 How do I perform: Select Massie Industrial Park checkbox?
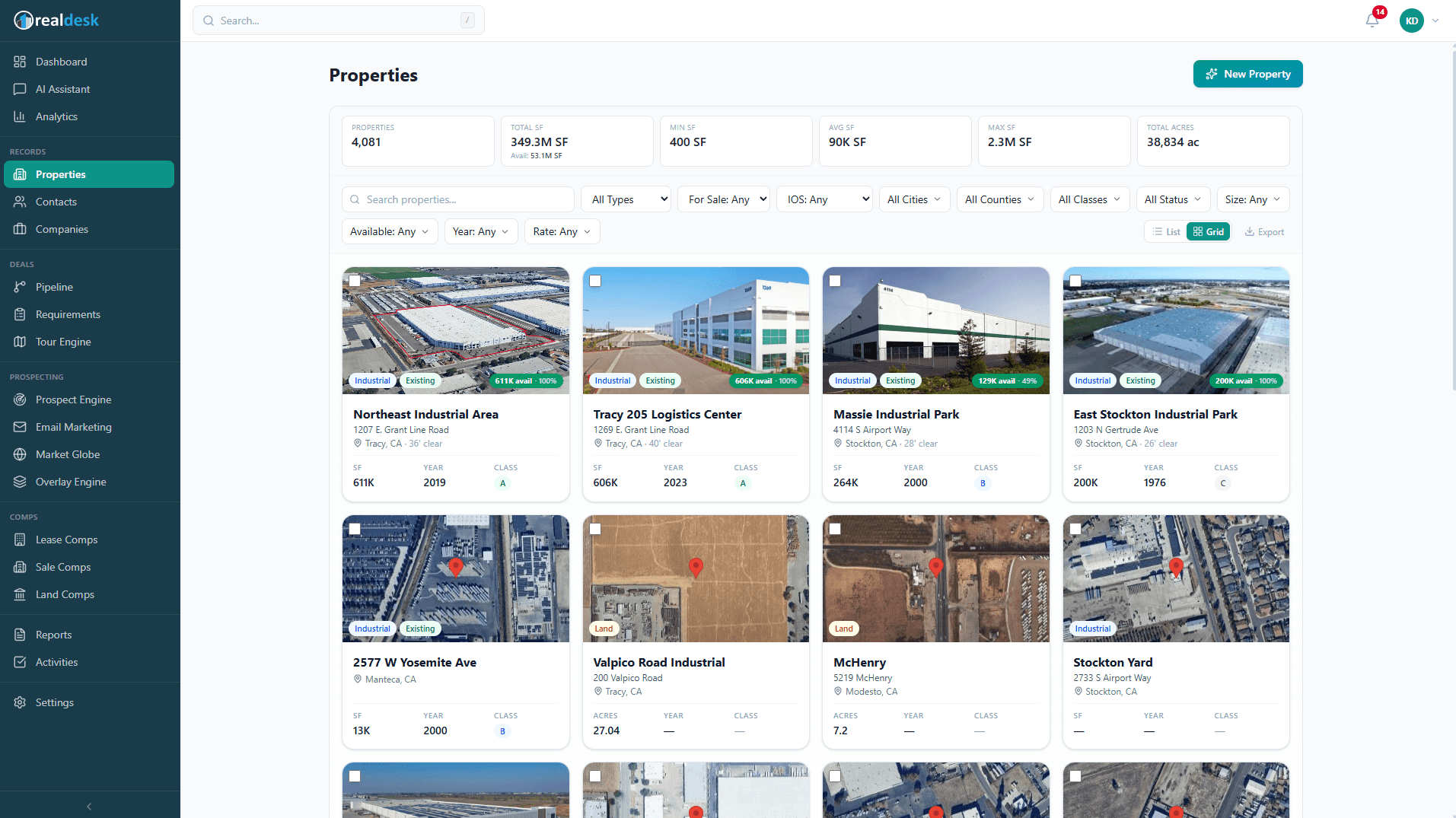(x=835, y=281)
